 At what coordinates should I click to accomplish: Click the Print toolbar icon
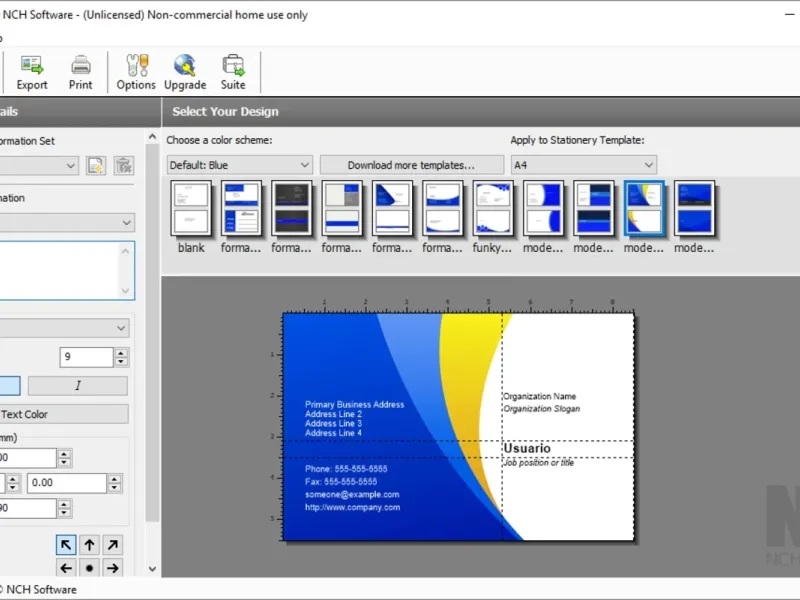[x=81, y=72]
